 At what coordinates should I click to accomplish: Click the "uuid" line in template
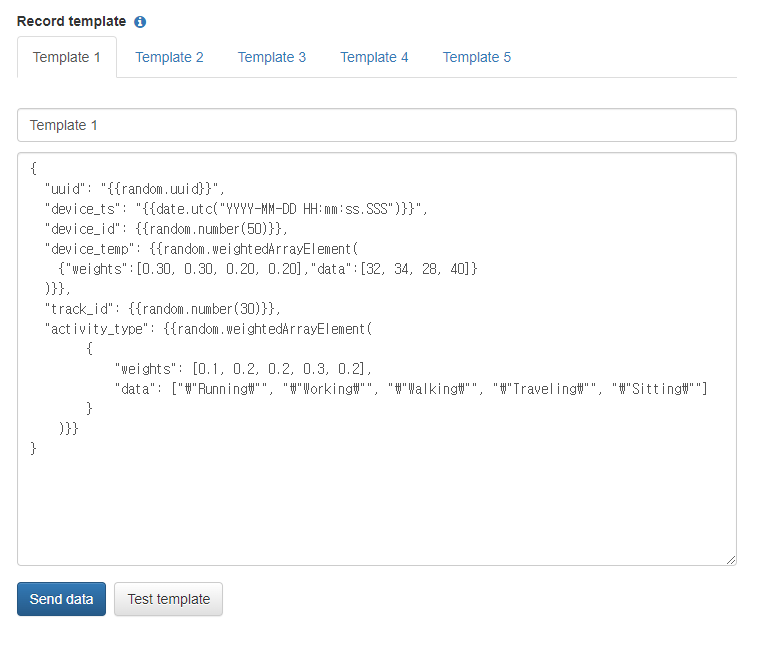pos(135,189)
